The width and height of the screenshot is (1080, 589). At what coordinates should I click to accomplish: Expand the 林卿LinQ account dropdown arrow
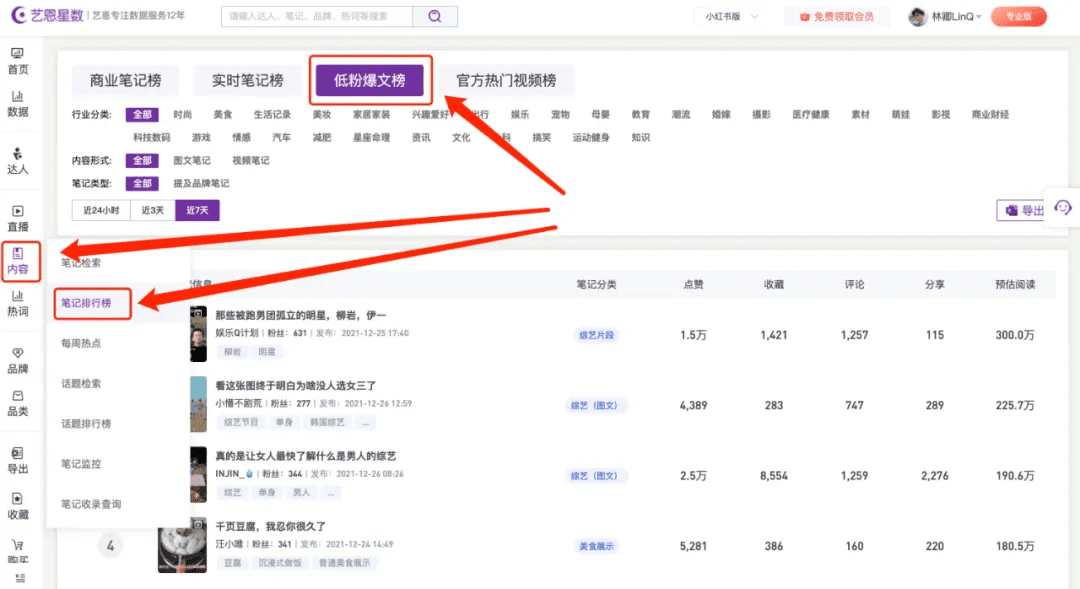pos(979,17)
